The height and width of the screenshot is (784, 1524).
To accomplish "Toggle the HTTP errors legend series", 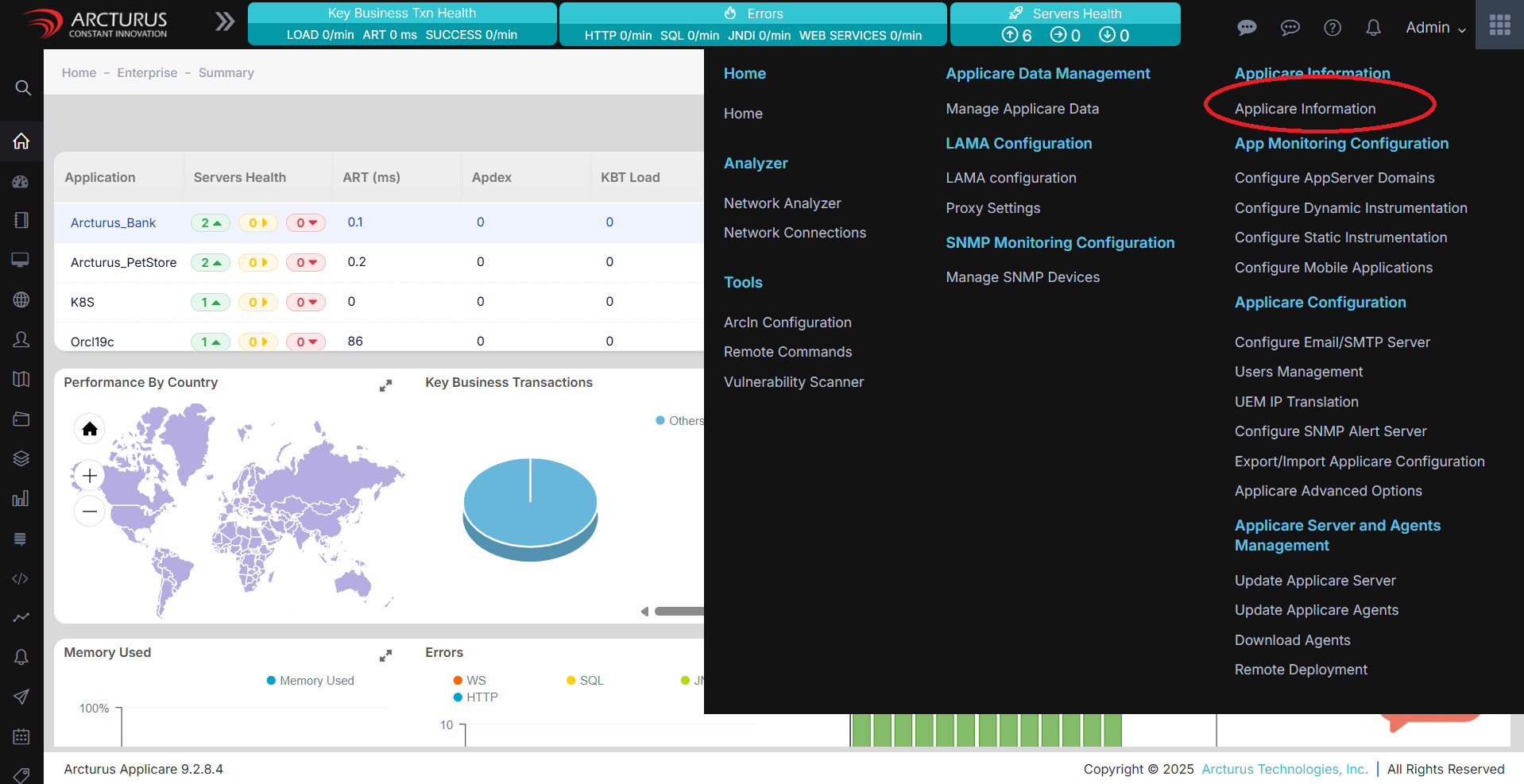I will (x=475, y=697).
